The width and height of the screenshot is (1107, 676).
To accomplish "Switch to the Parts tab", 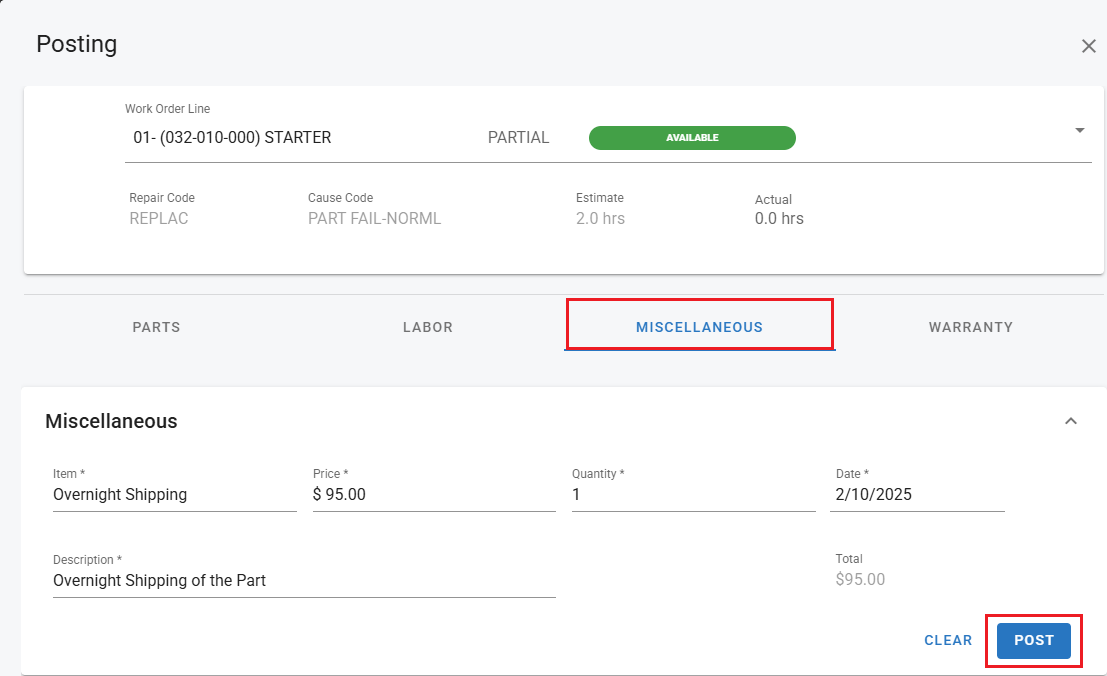I will pyautogui.click(x=156, y=327).
